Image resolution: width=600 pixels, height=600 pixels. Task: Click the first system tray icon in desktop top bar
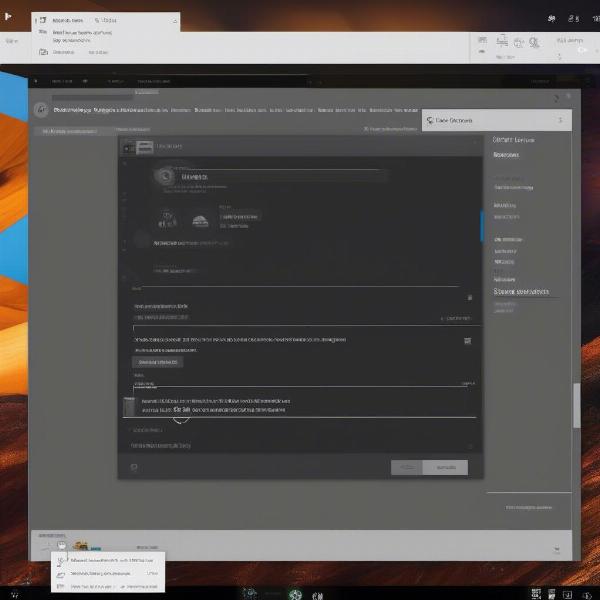[x=551, y=18]
